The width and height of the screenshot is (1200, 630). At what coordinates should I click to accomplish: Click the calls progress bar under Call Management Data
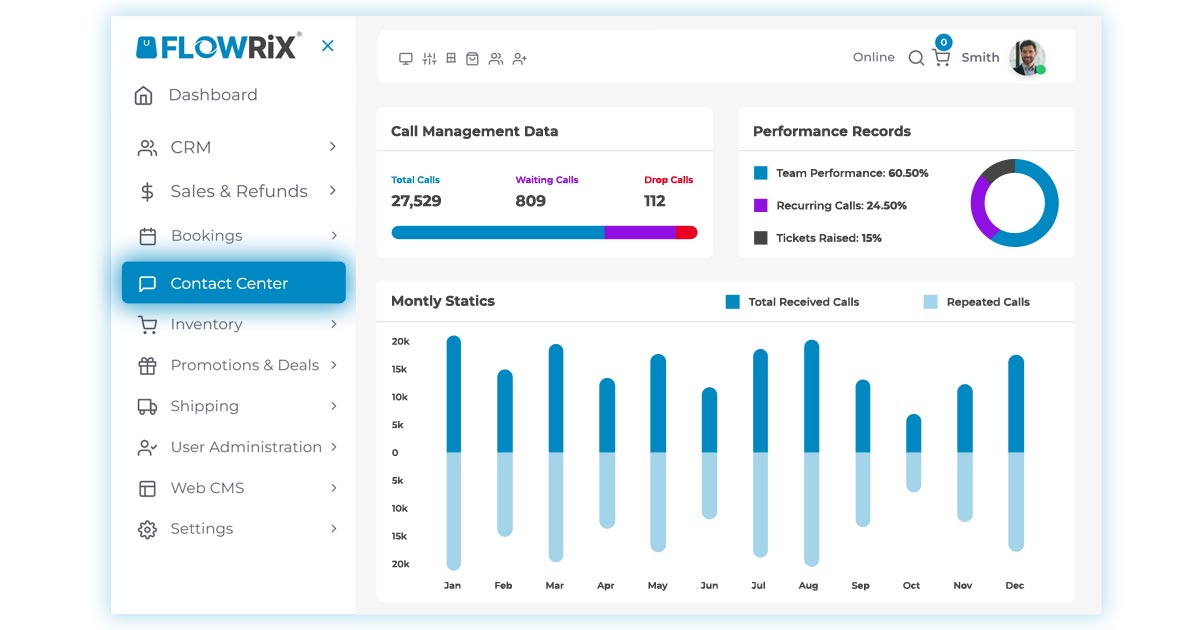pyautogui.click(x=544, y=232)
